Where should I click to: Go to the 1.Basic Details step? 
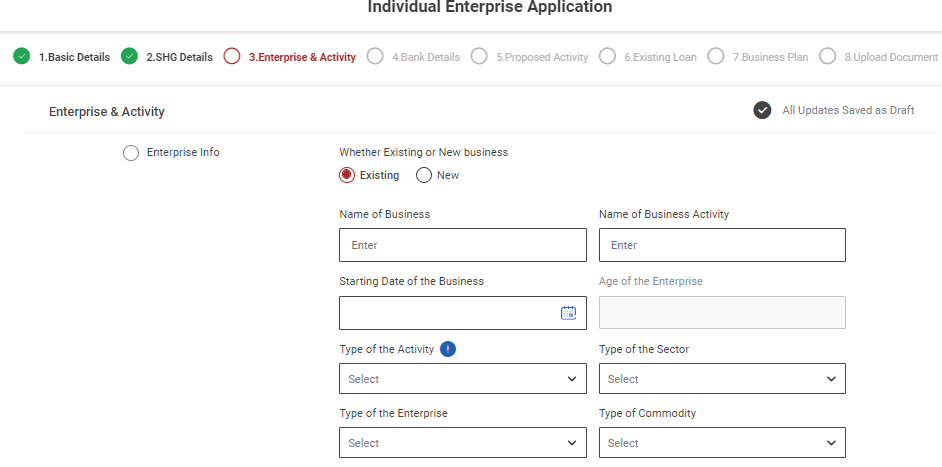(x=74, y=57)
